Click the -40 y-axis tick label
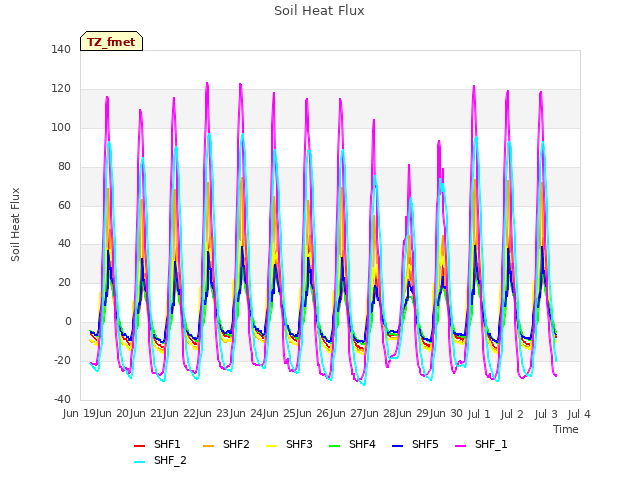This screenshot has width=640, height=480. pos(62,399)
